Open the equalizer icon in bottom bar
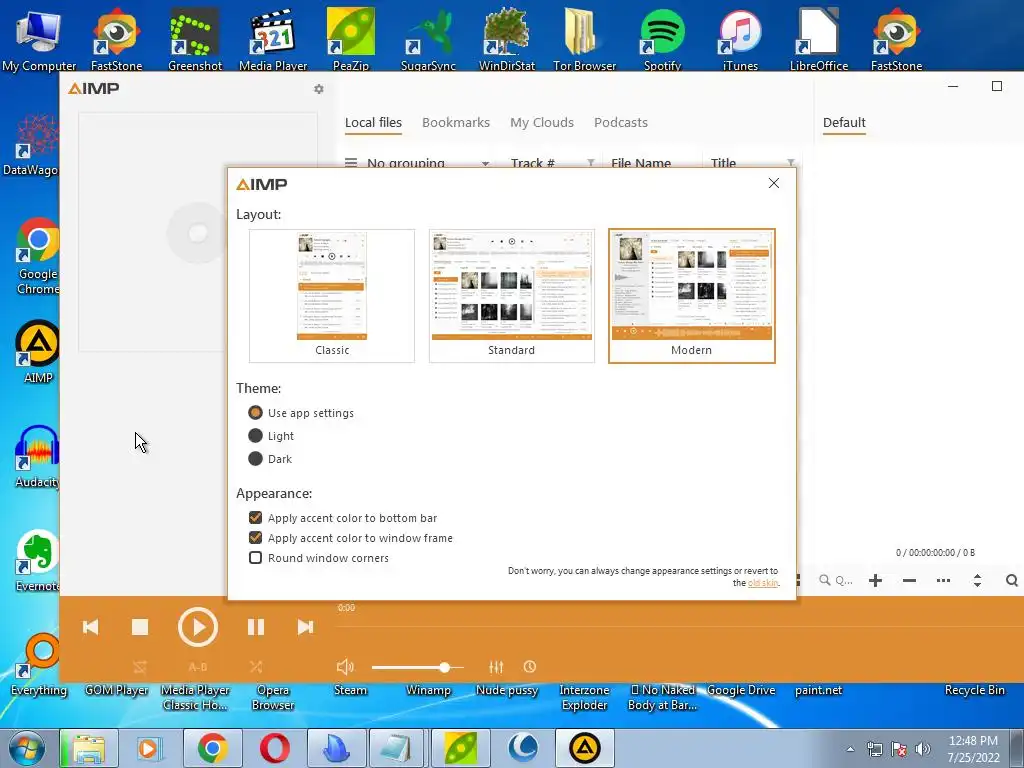This screenshot has width=1024, height=768. pyautogui.click(x=496, y=667)
